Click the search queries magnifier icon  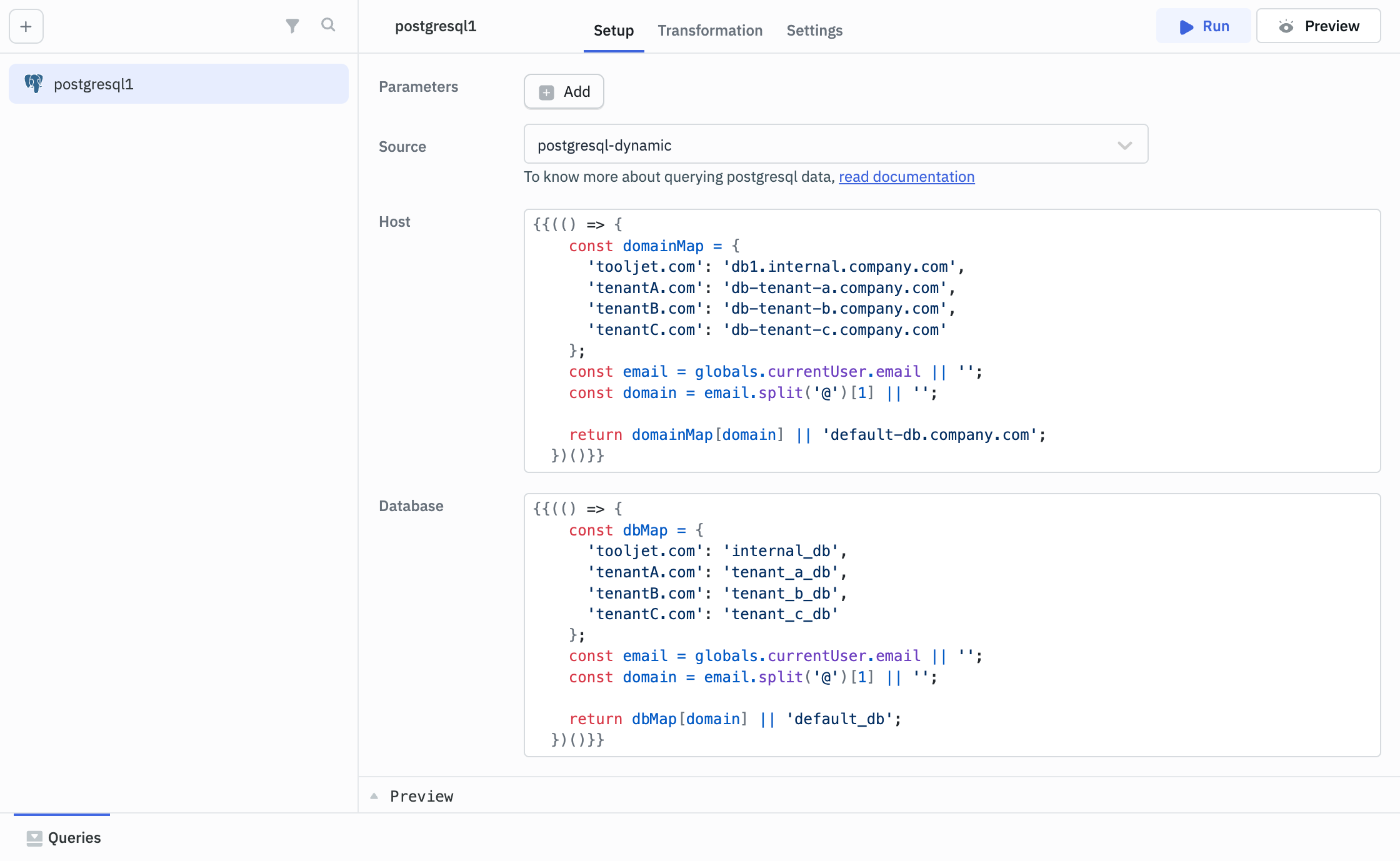[x=328, y=25]
